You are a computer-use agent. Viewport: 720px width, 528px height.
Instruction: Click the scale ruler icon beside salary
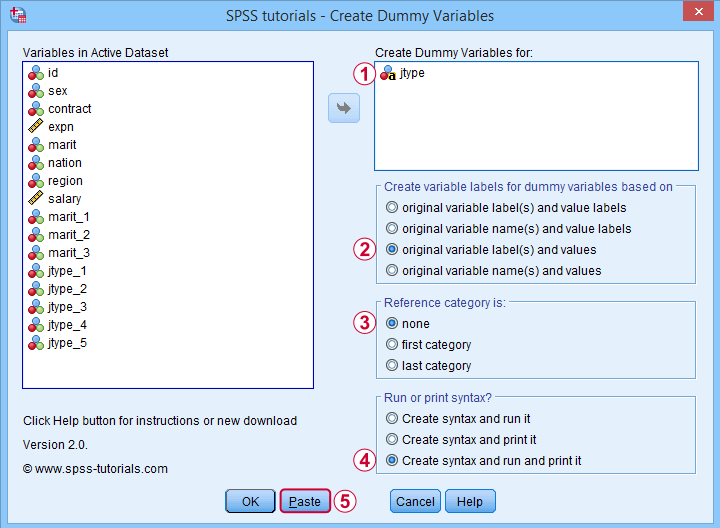[x=36, y=199]
